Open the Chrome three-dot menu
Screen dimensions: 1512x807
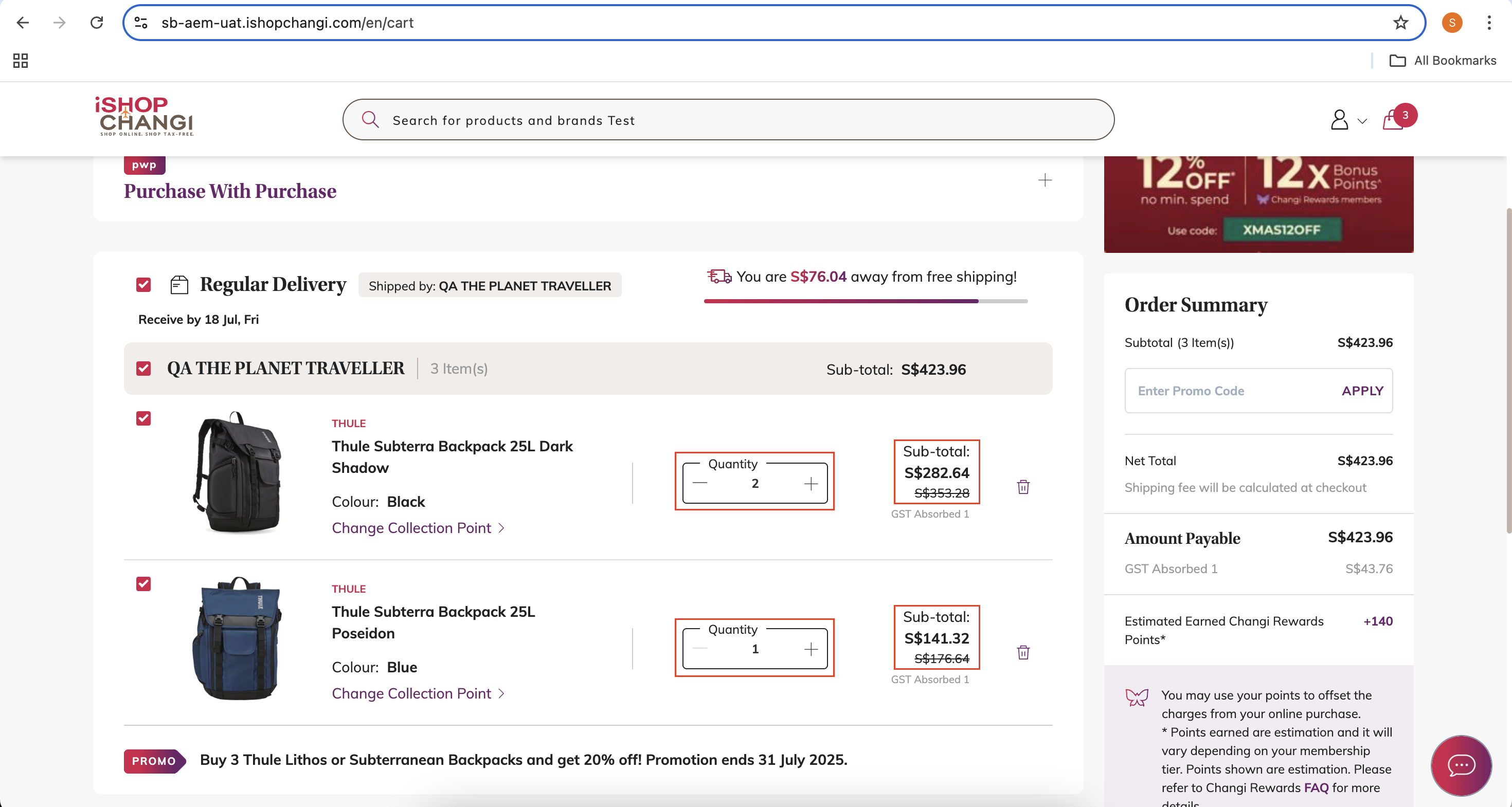(1489, 22)
